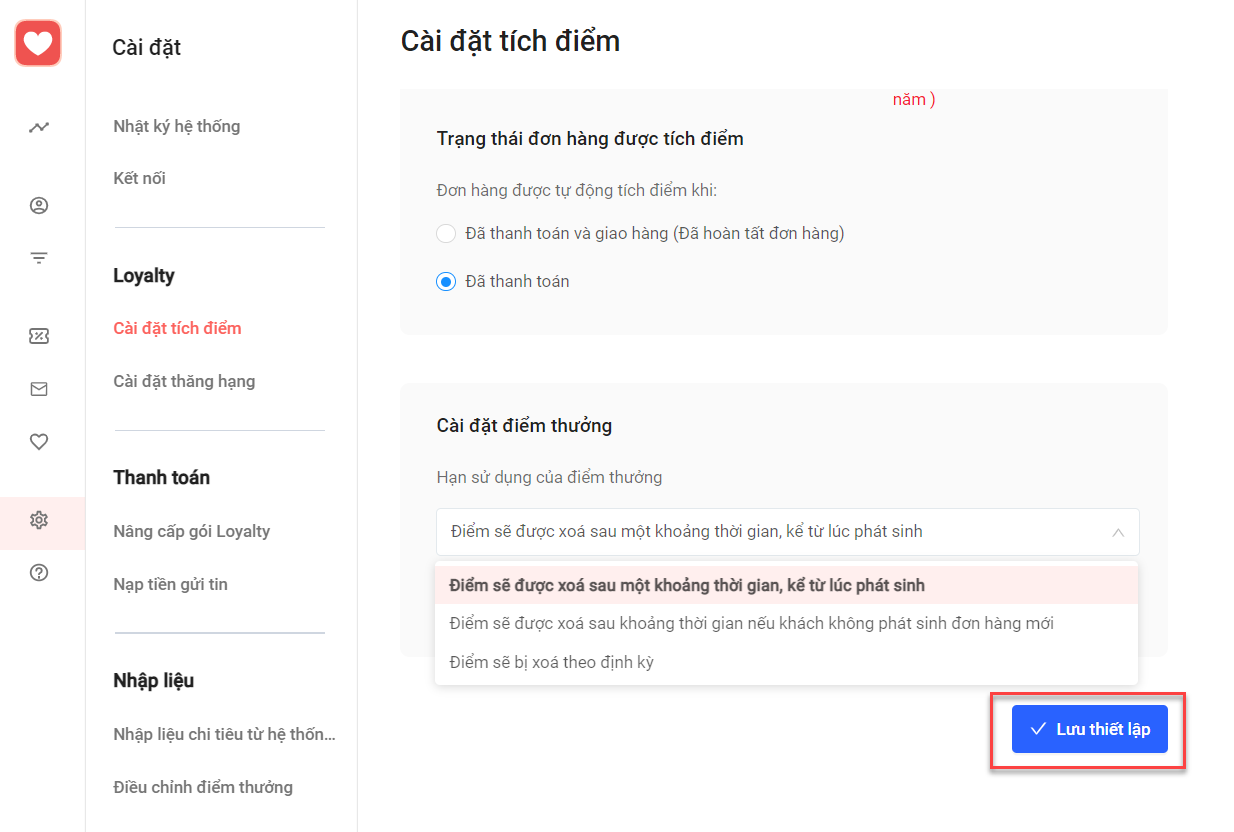
Task: Open the help question mark icon
Action: tap(39, 573)
